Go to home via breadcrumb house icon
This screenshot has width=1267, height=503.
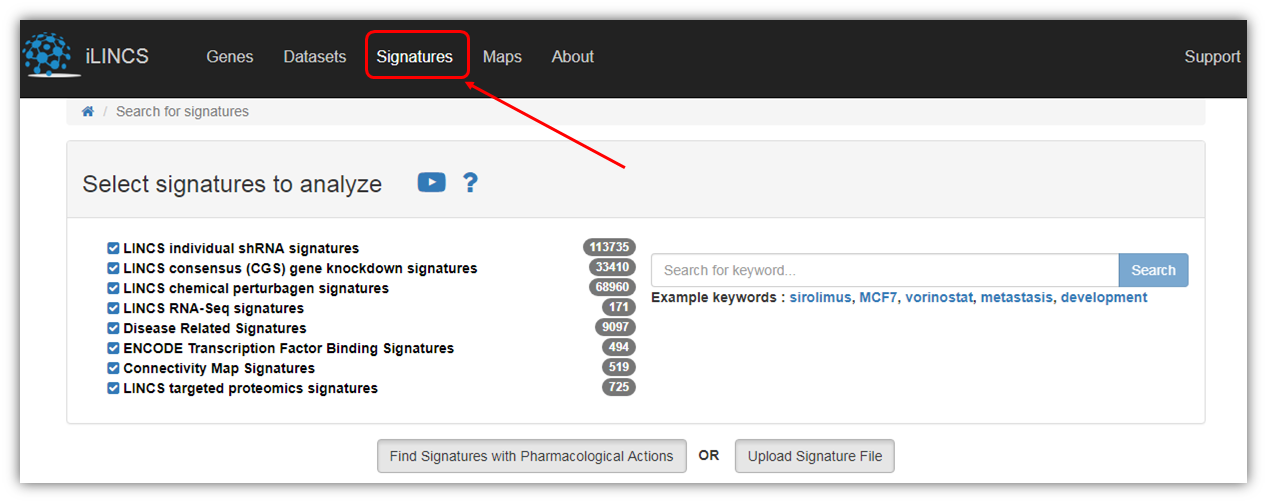[x=88, y=111]
